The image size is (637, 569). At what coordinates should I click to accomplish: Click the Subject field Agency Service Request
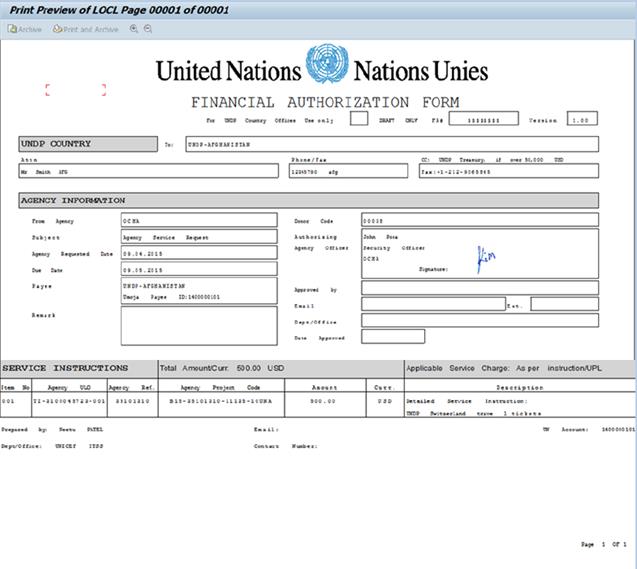[x=198, y=237]
